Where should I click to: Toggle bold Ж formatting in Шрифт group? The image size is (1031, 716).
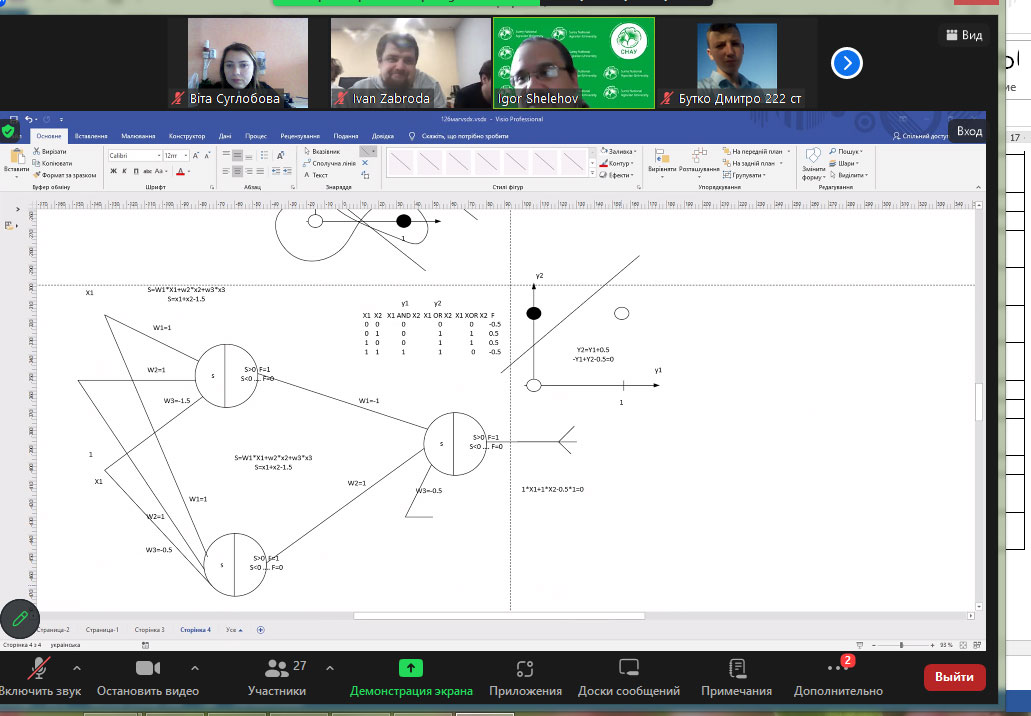click(x=113, y=171)
